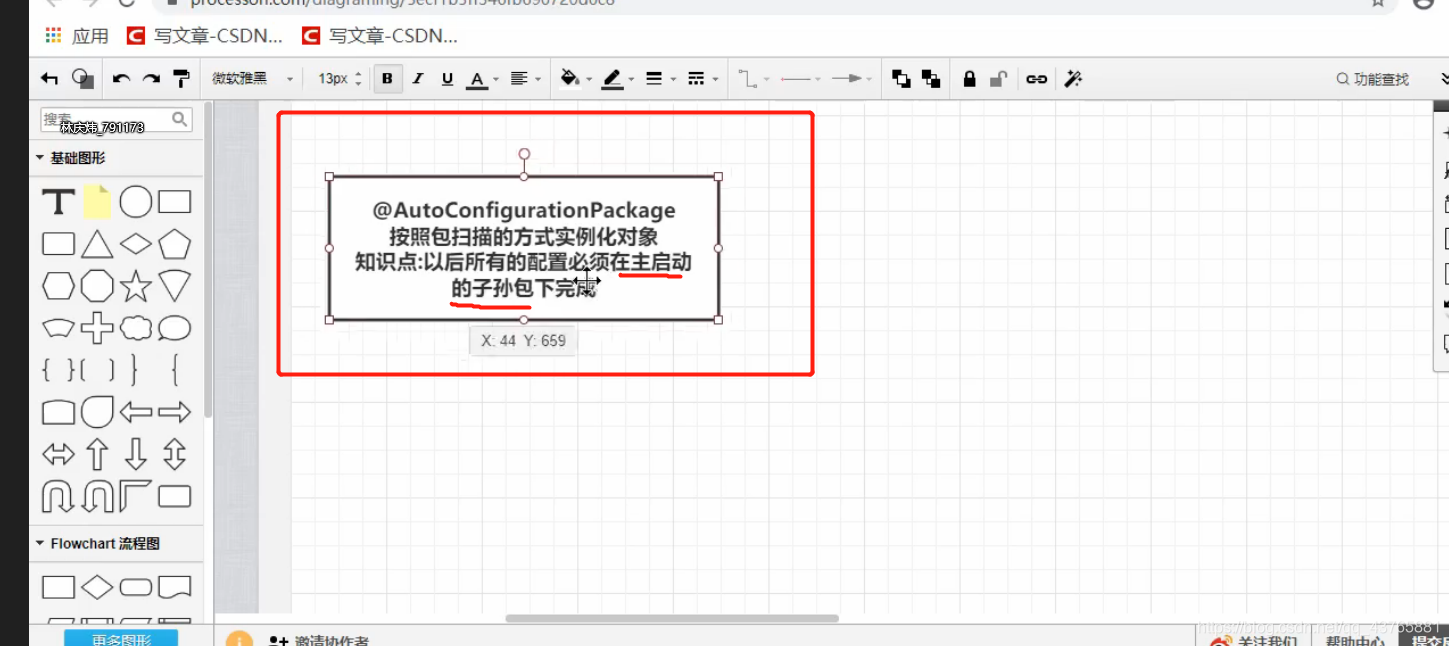This screenshot has width=1449, height=646.
Task: Open the text alignment dropdown
Action: tap(526, 79)
